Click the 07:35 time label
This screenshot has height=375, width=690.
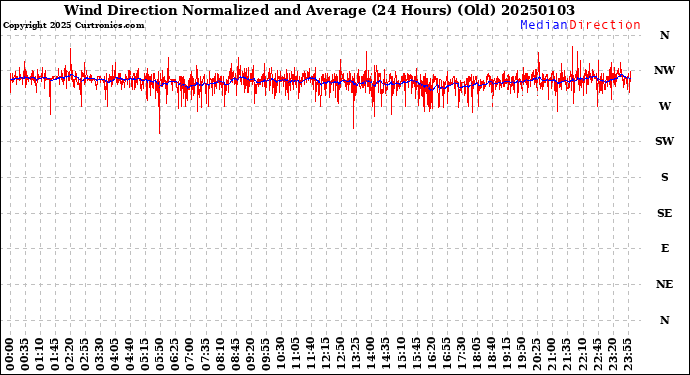[206, 354]
